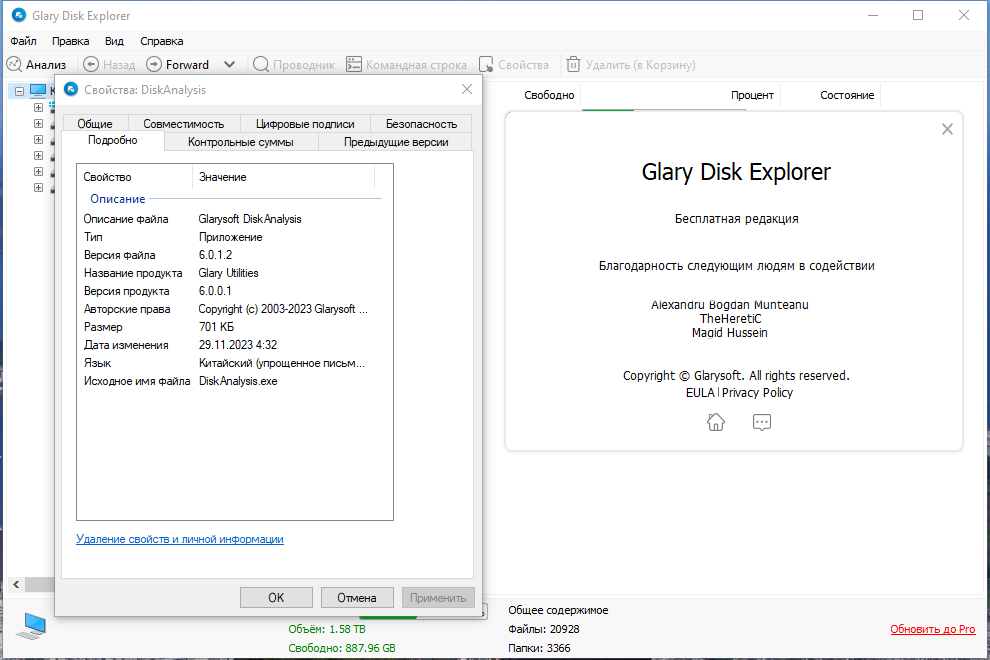990x660 pixels.
Task: Maximize the Glary Disk Explorer window
Action: tap(918, 15)
